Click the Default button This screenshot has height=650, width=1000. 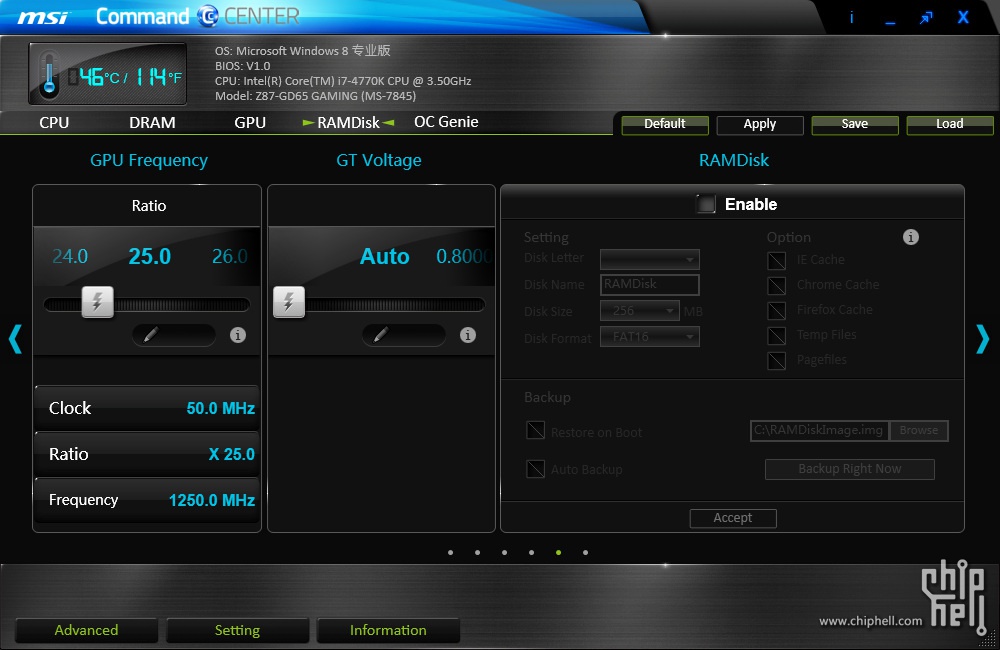click(665, 124)
